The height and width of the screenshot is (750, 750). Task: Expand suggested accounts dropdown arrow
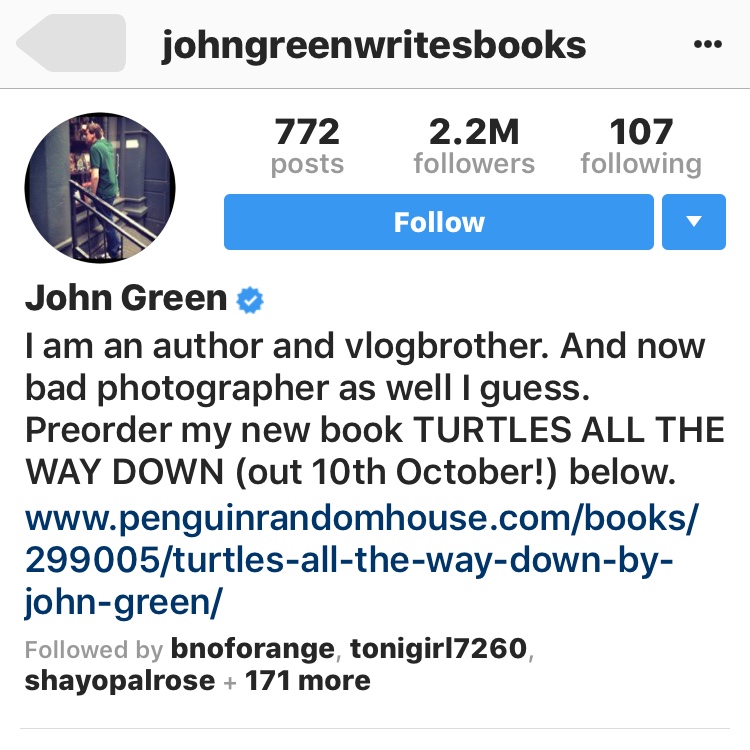694,222
